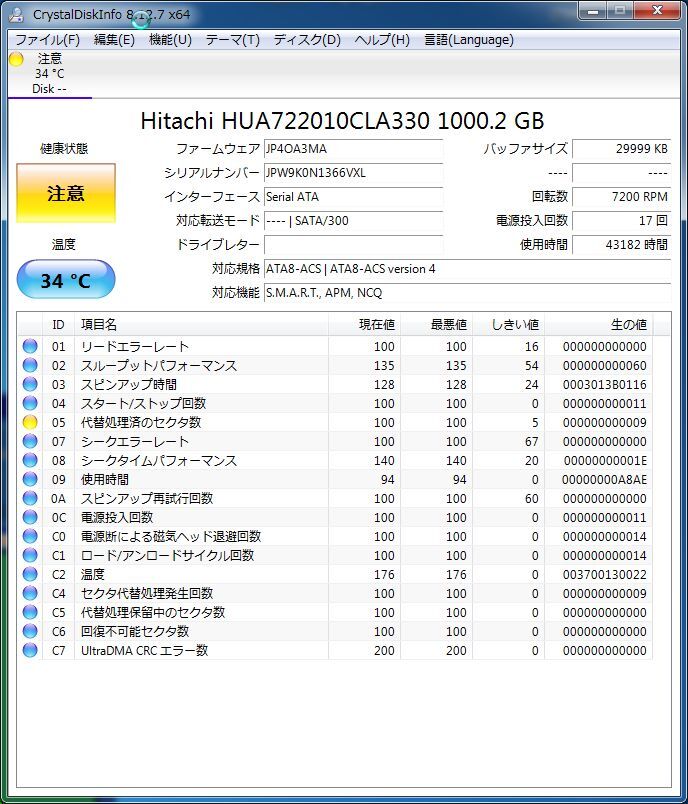Select the 注意 34 °C disk tab
This screenshot has height=804, width=688.
[x=50, y=74]
